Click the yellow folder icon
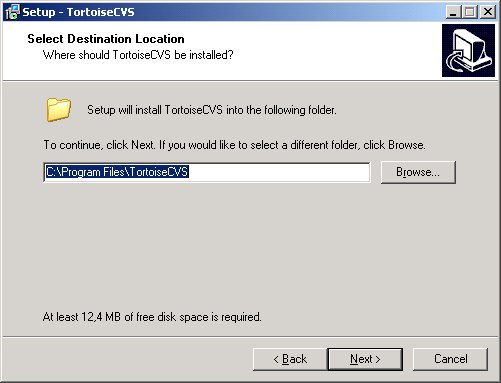501x383 pixels. point(59,110)
